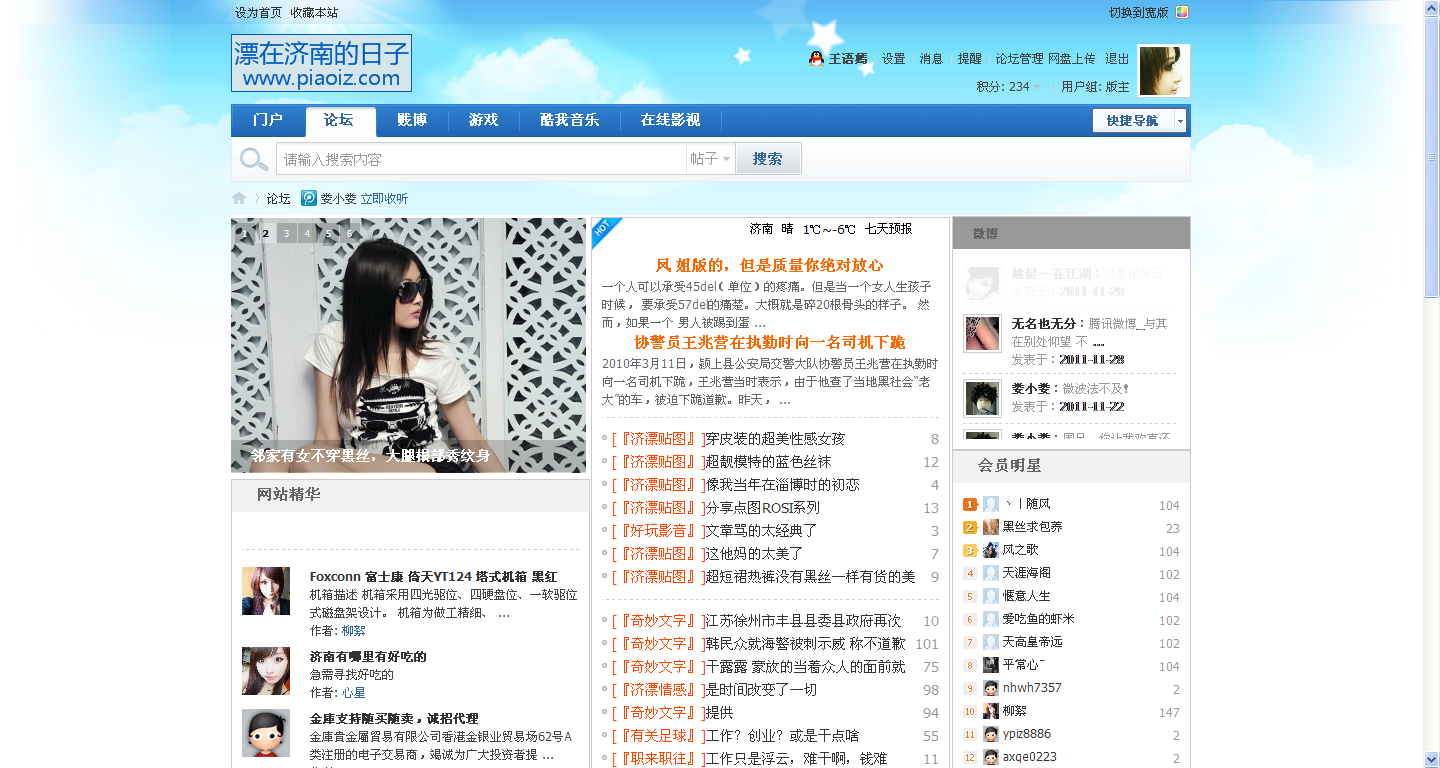1440x768 pixels.
Task: Click the 立即收听 link
Action: pos(384,198)
